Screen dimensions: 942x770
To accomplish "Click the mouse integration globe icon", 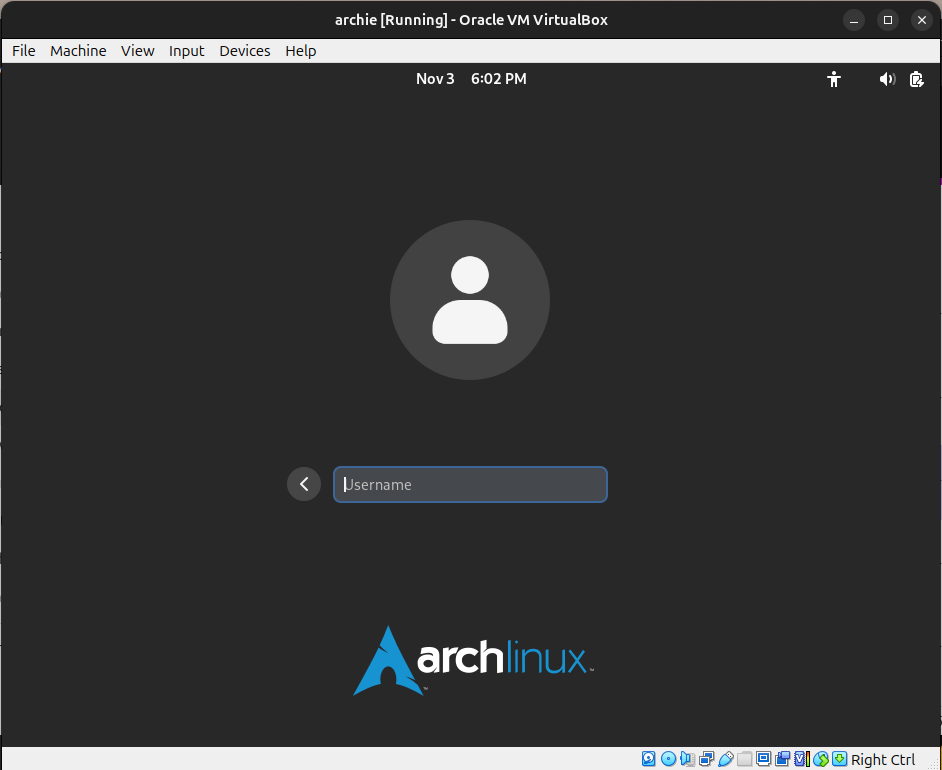I will coord(821,759).
